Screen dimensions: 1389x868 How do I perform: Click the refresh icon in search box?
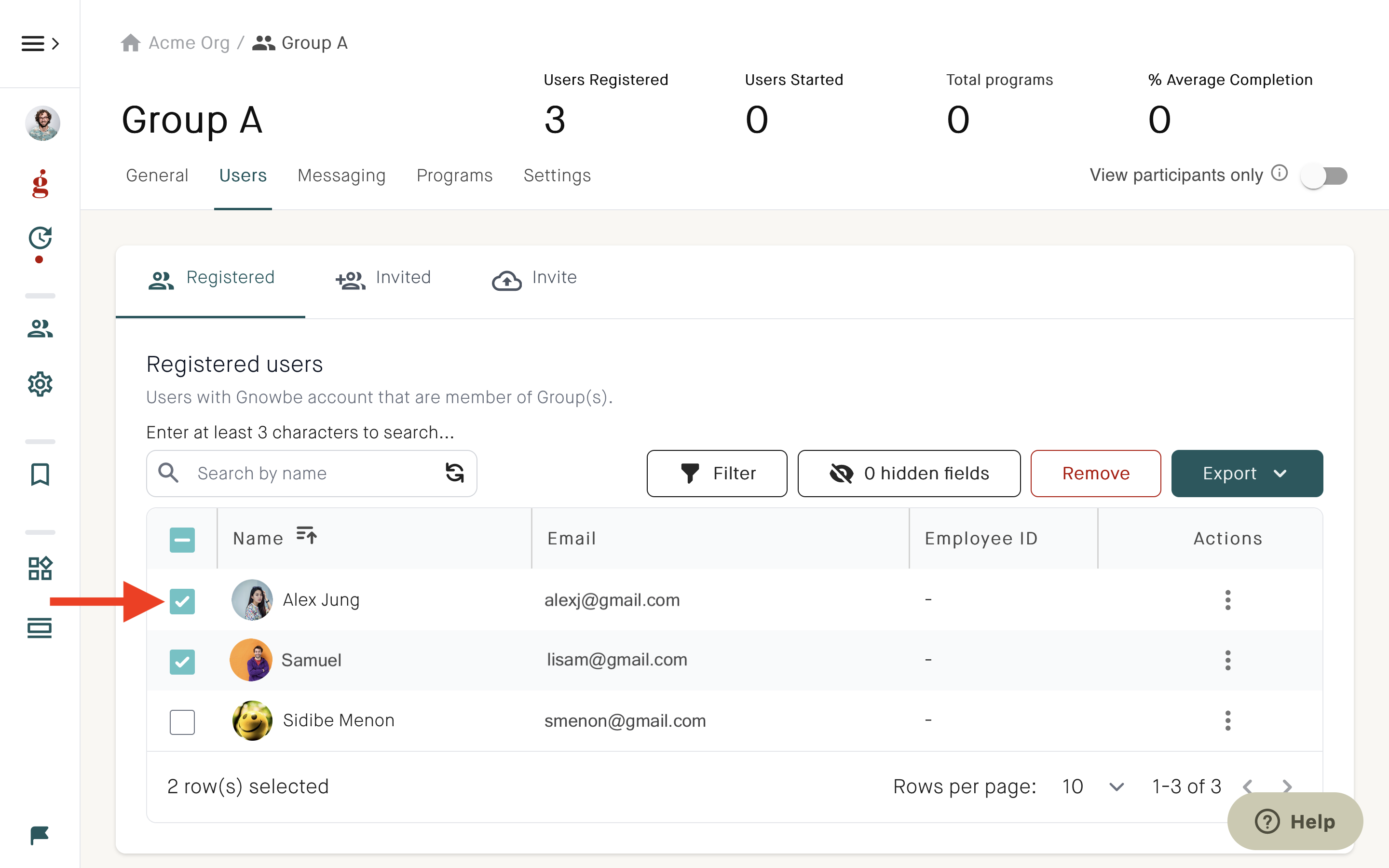click(455, 473)
